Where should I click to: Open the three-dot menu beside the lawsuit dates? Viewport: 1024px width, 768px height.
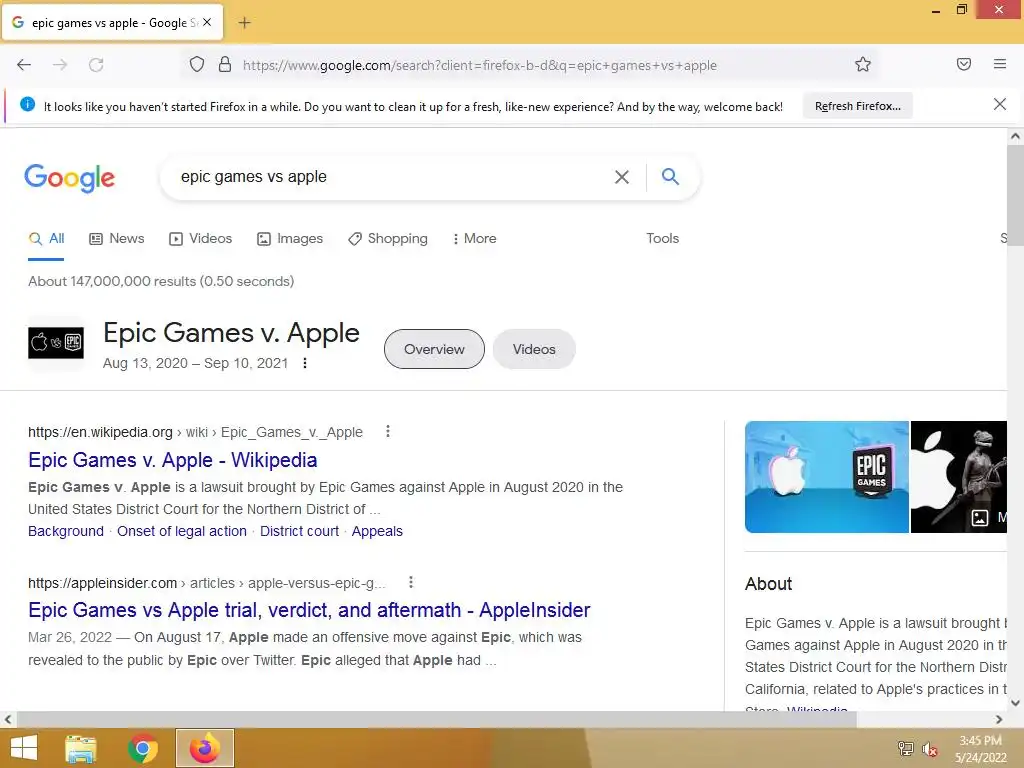pyautogui.click(x=305, y=363)
